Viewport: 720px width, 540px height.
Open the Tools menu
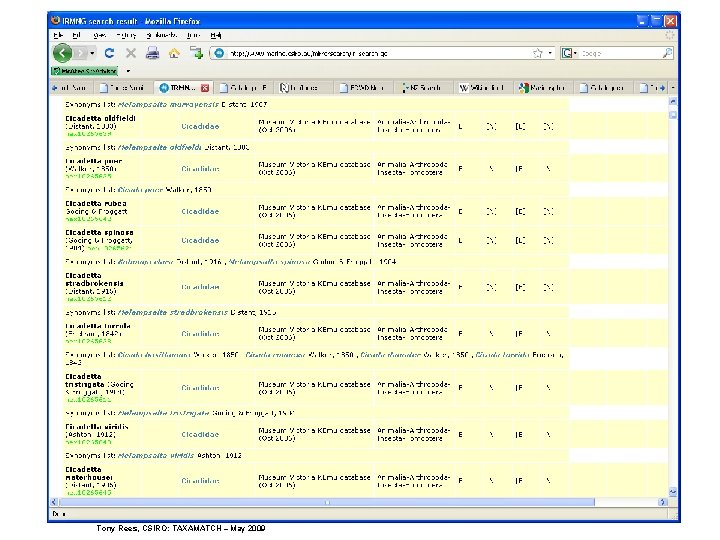[x=193, y=35]
